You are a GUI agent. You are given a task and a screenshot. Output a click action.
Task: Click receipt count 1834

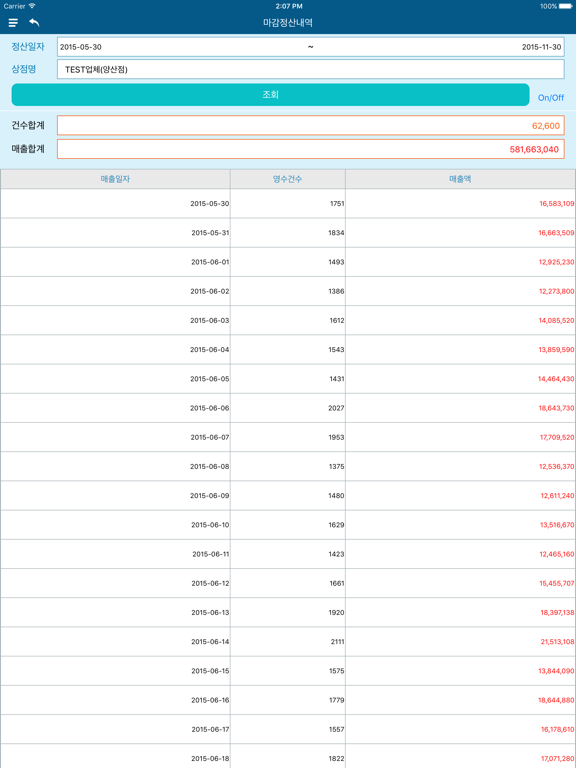[x=336, y=233]
